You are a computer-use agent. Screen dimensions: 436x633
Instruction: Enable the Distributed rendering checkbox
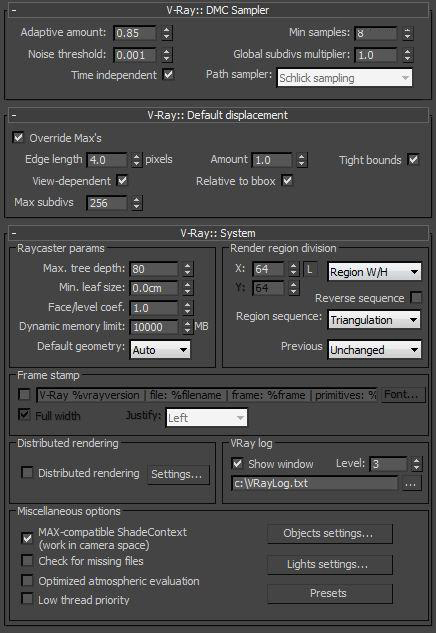pyautogui.click(x=27, y=472)
